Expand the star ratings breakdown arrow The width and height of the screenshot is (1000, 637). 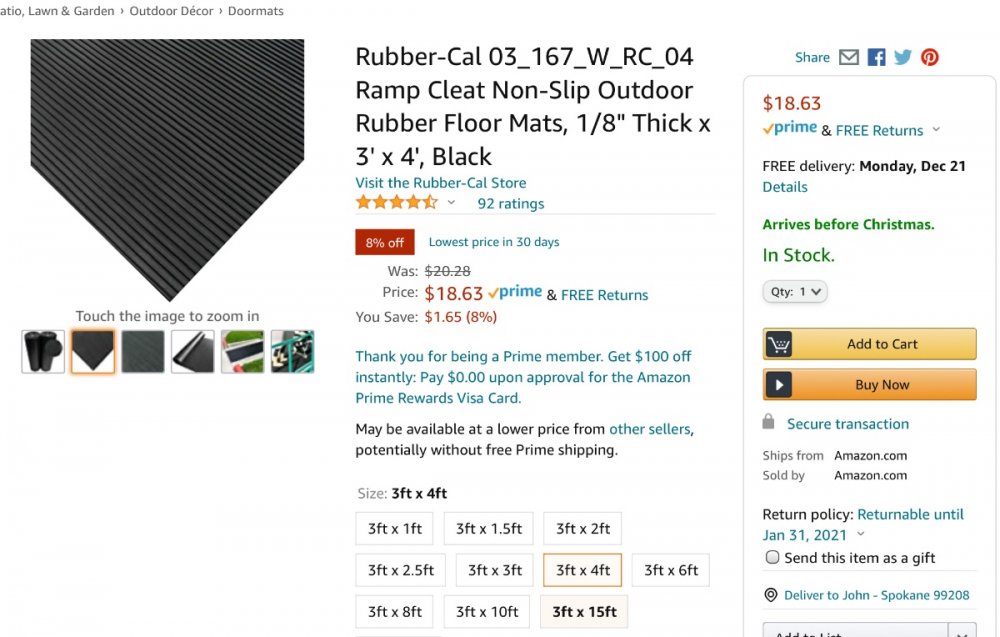(x=451, y=203)
